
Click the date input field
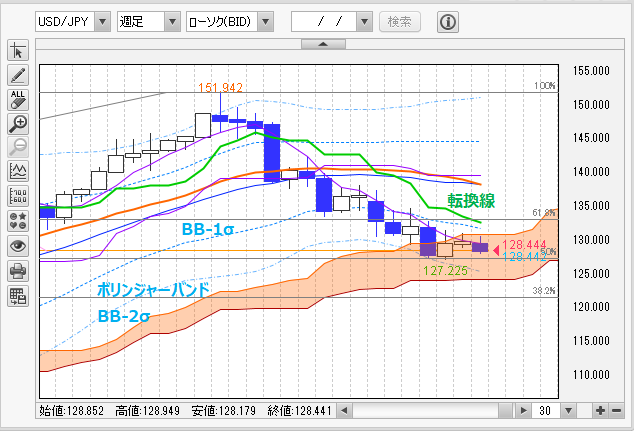point(324,22)
